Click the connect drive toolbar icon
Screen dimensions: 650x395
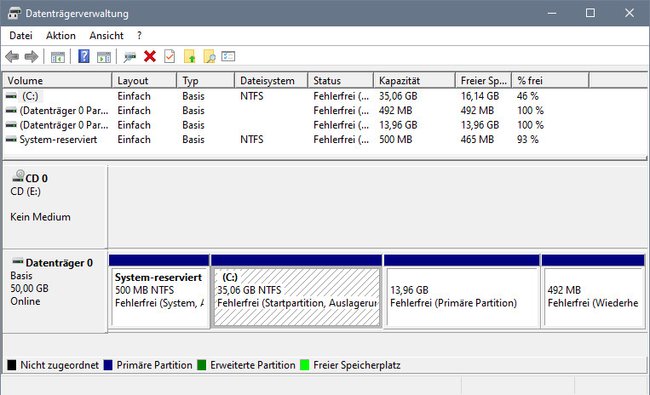[x=129, y=57]
